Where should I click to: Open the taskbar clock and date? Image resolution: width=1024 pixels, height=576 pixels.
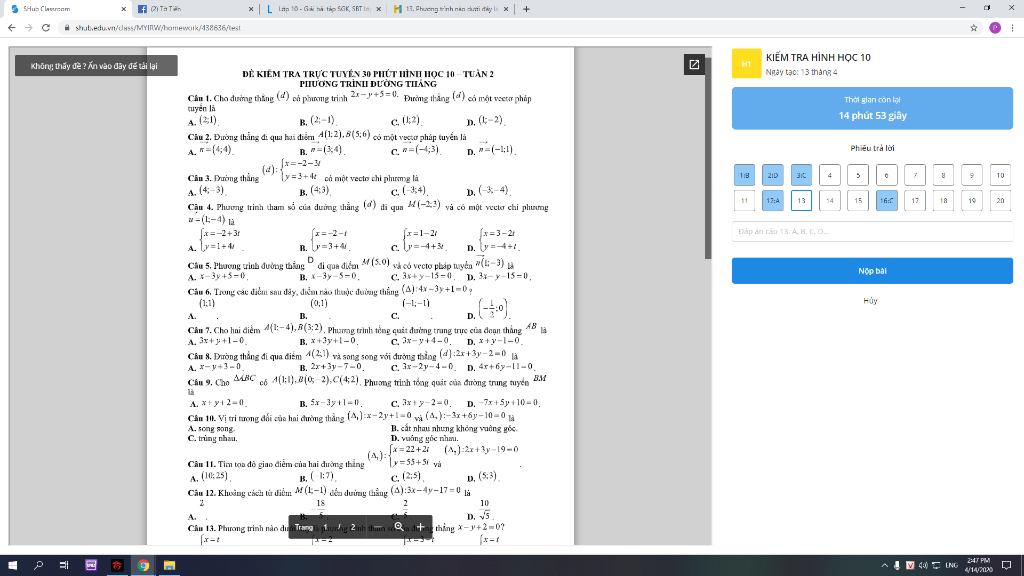(978, 565)
